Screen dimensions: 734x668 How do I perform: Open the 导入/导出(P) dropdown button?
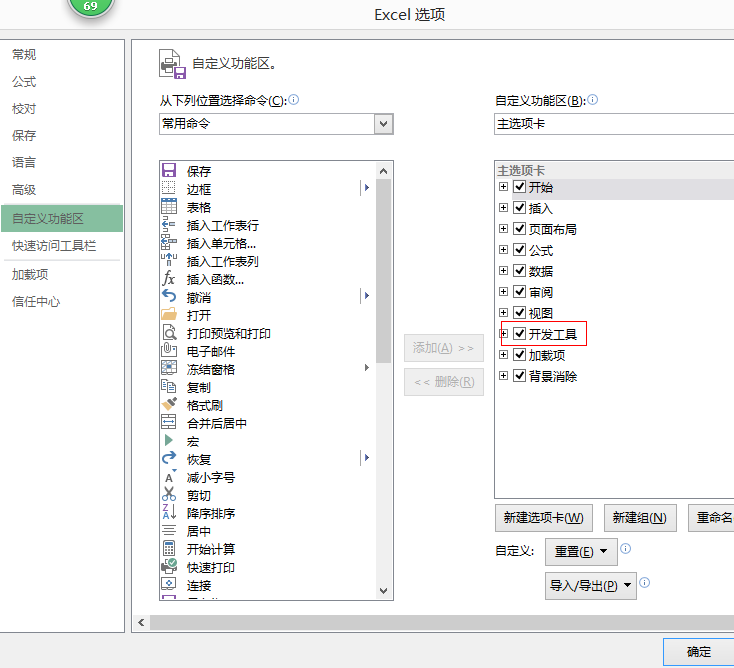(x=590, y=586)
